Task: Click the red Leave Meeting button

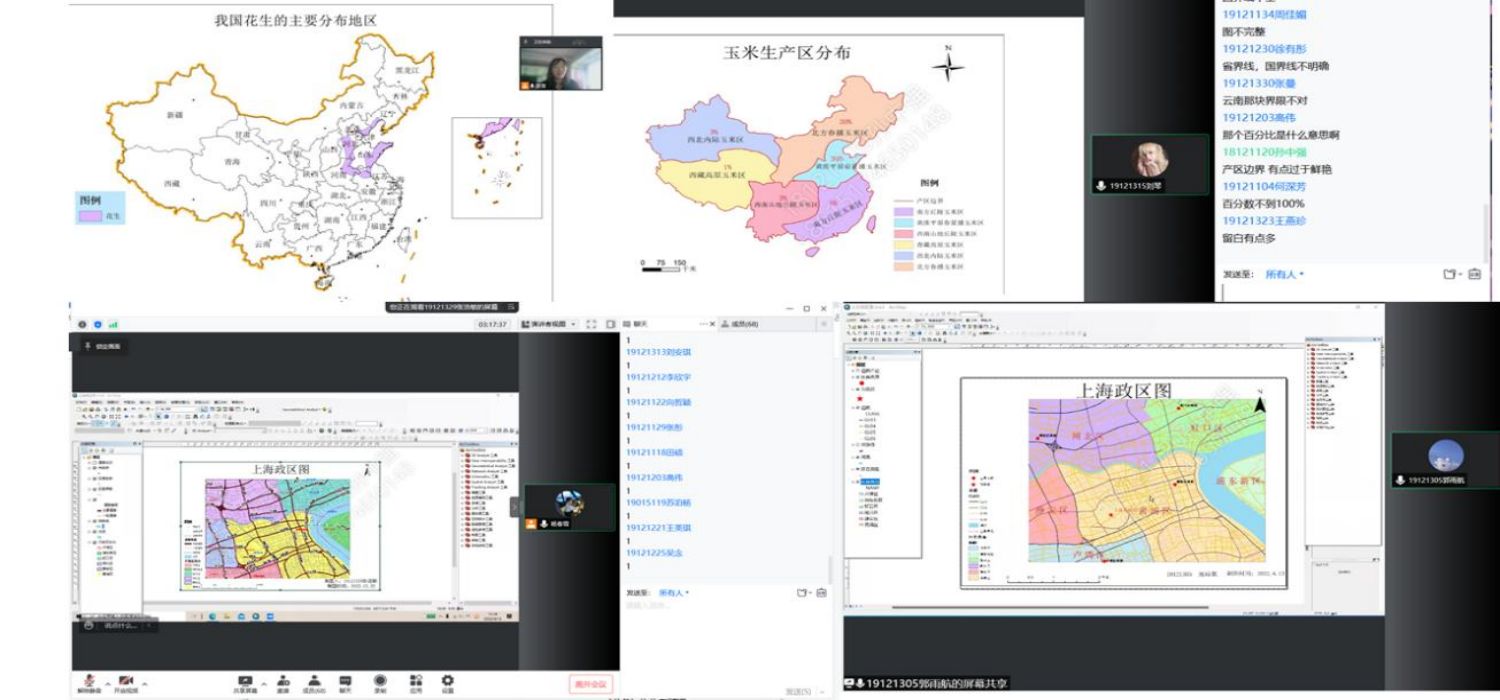Action: [589, 684]
